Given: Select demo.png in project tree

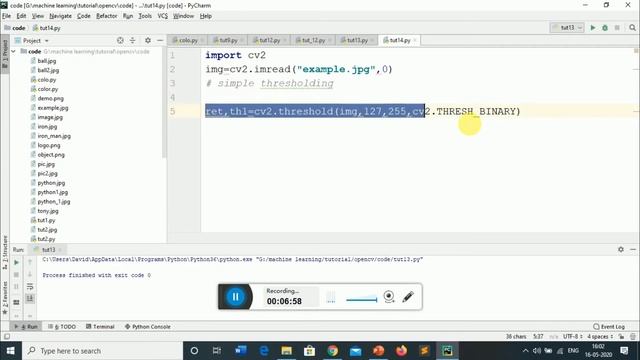Looking at the screenshot, I should 50,98.
